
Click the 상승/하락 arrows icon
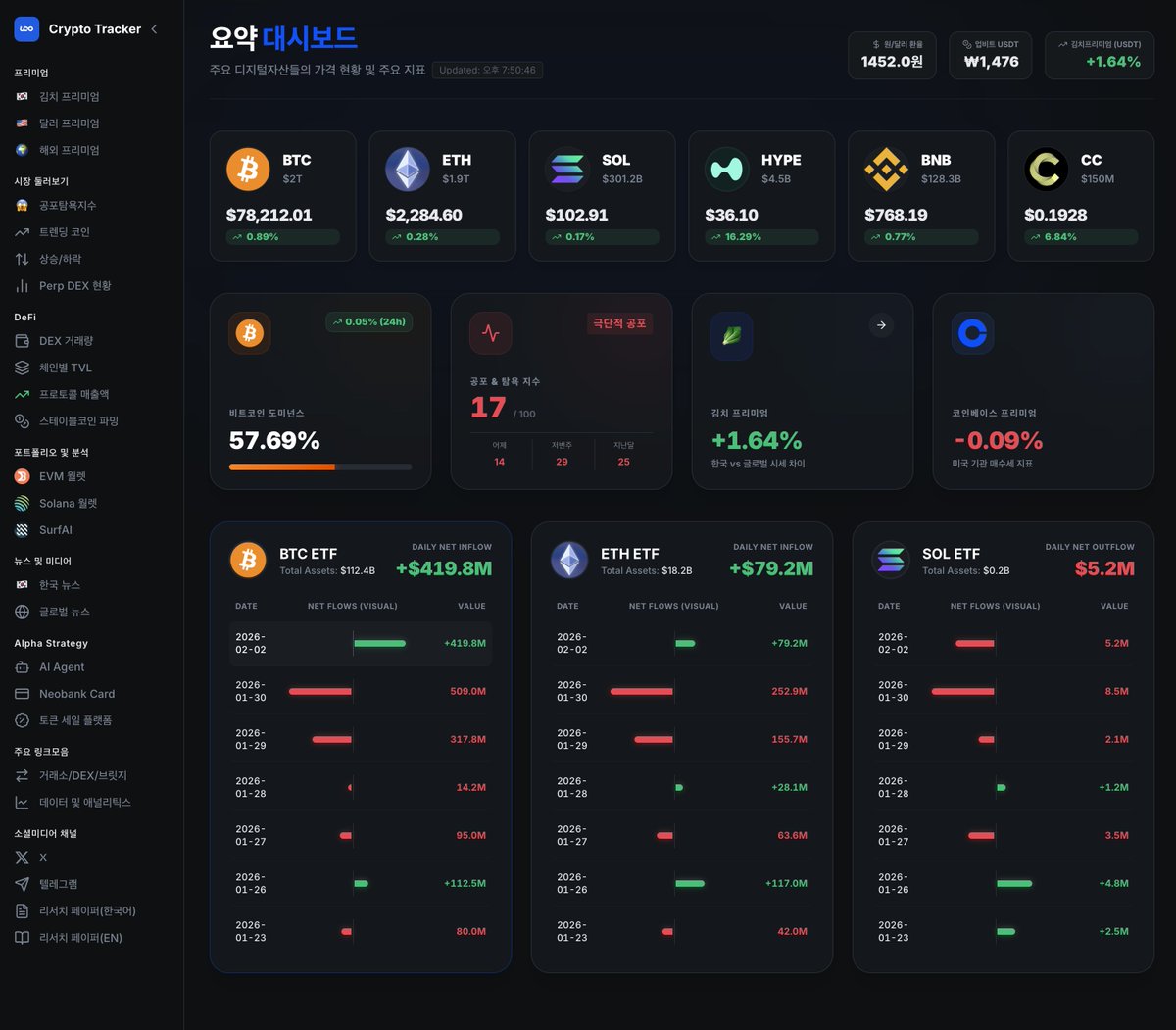(22, 259)
